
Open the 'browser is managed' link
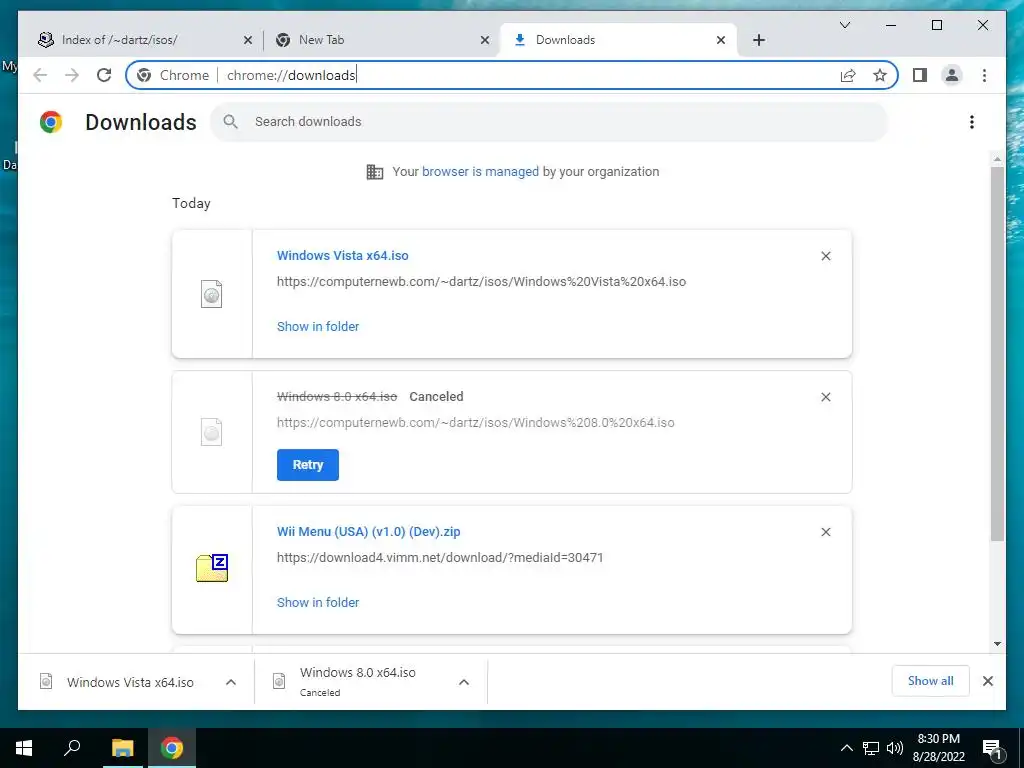(x=480, y=172)
